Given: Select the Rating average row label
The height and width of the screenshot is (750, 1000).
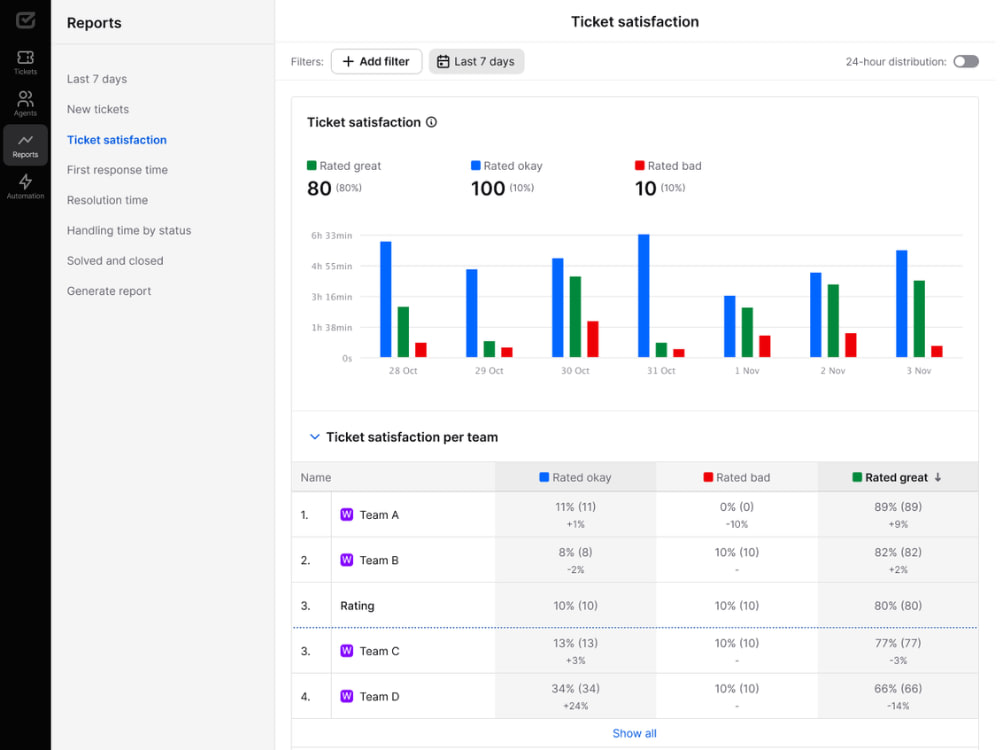Looking at the screenshot, I should point(357,605).
